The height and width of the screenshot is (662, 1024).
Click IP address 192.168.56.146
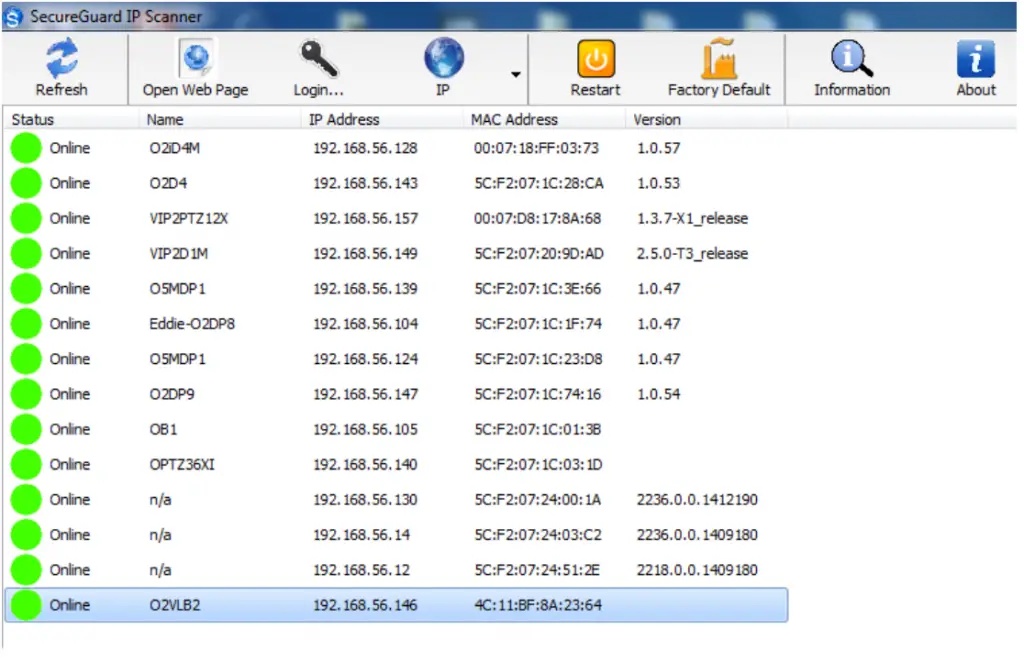(x=365, y=606)
